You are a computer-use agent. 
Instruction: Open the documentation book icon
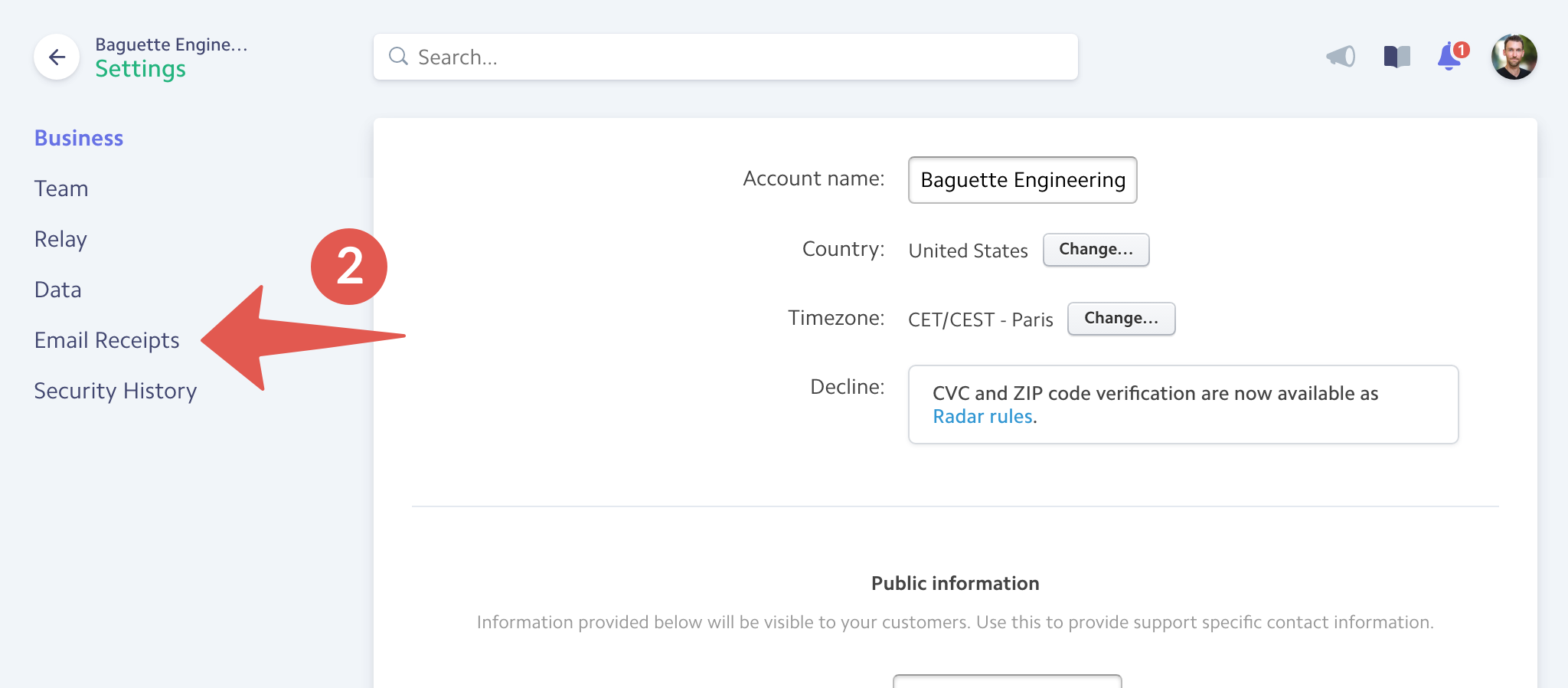[1396, 57]
